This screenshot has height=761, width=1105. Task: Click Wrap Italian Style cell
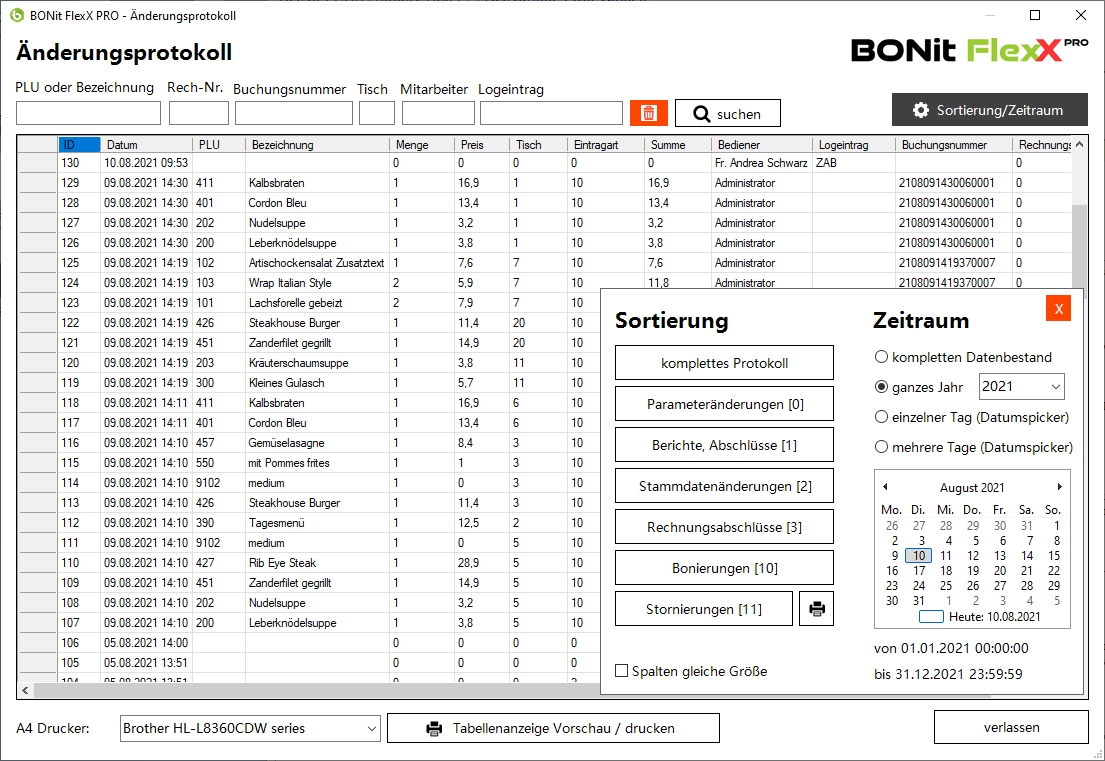(317, 283)
